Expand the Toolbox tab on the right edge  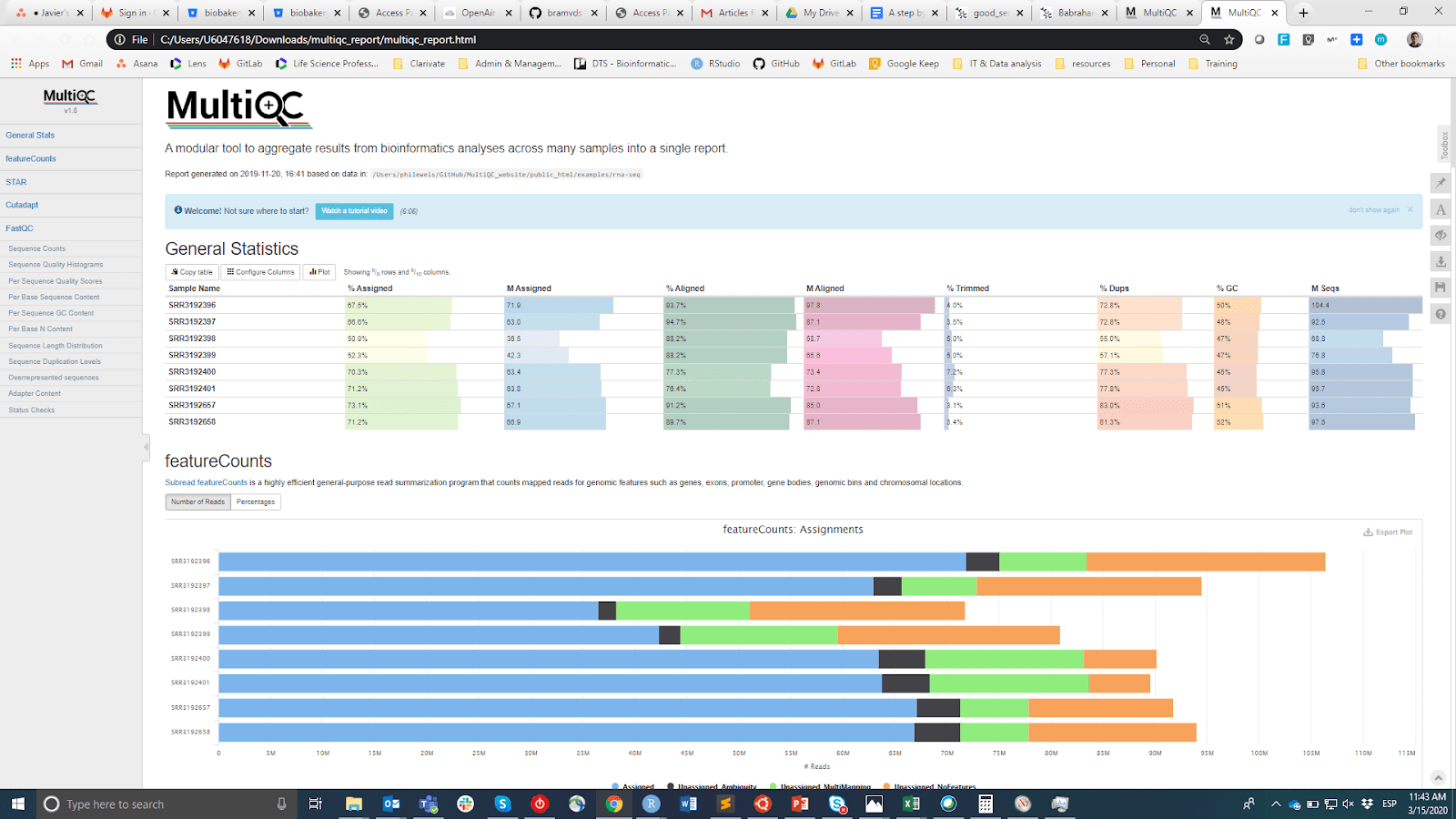[1442, 145]
